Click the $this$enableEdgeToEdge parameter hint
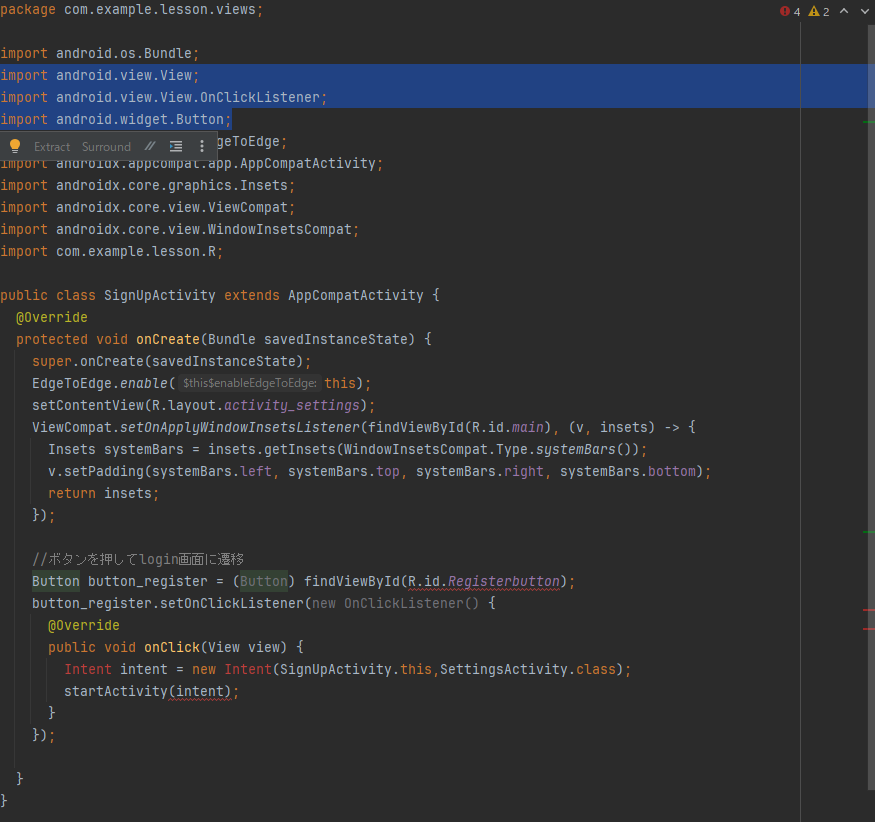Viewport: 875px width, 822px height. pos(249,383)
